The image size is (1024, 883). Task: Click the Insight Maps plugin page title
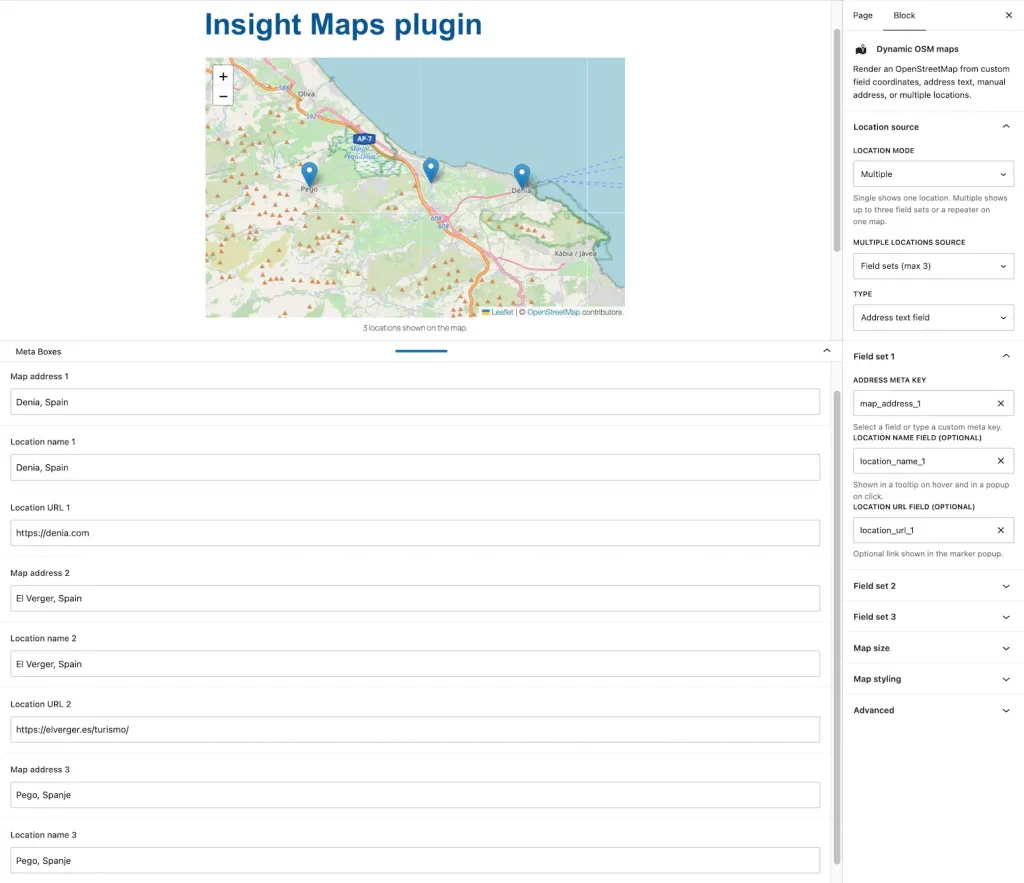click(x=344, y=25)
